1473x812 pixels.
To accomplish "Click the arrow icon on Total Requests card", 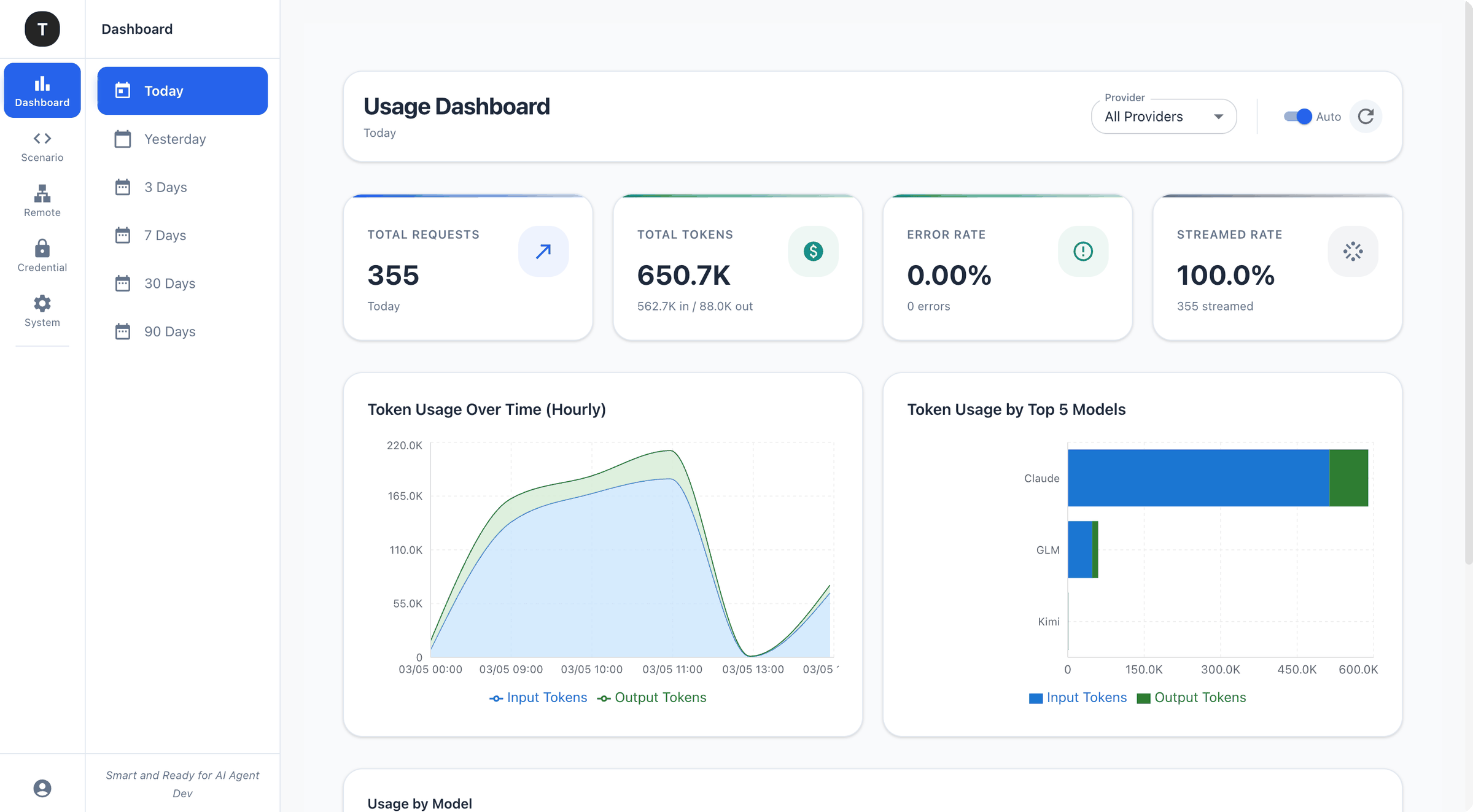I will tap(543, 250).
